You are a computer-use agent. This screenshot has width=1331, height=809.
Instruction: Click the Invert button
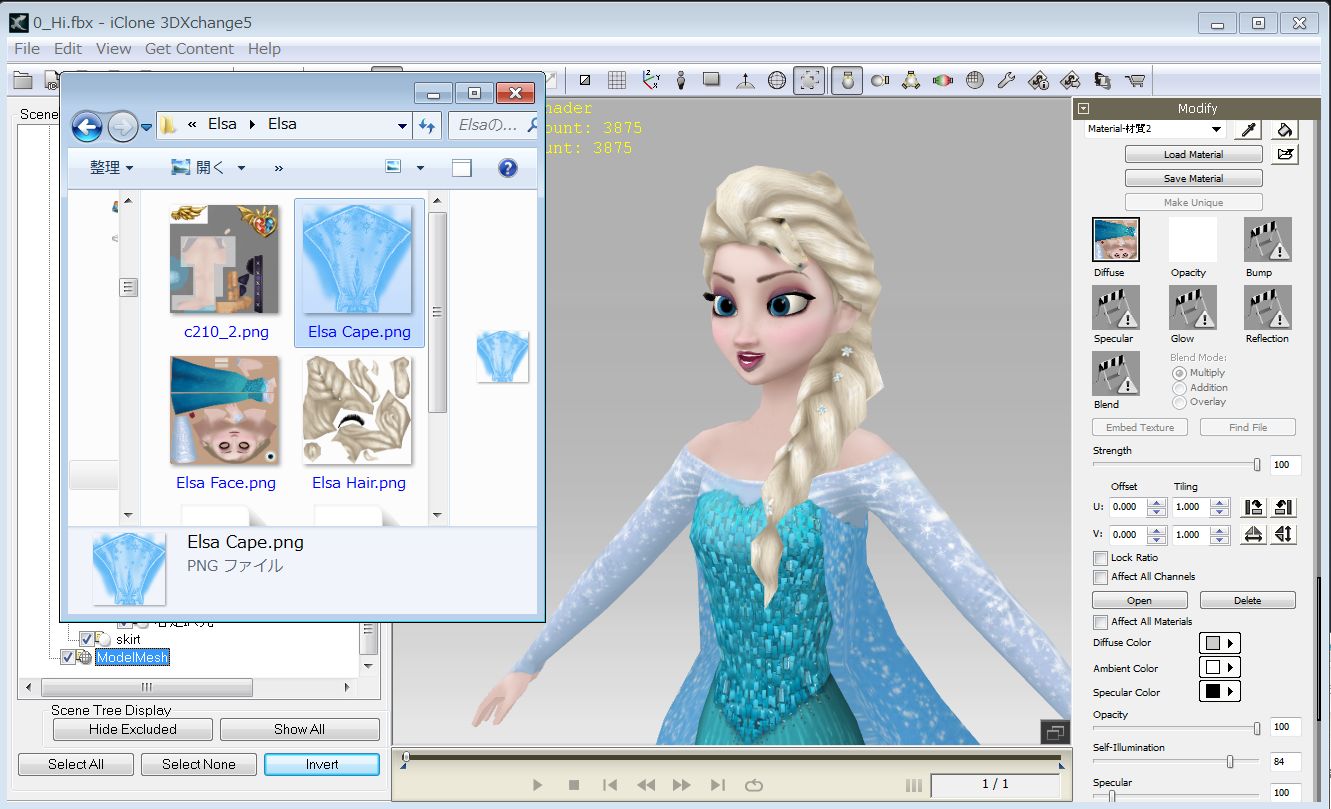pyautogui.click(x=322, y=764)
